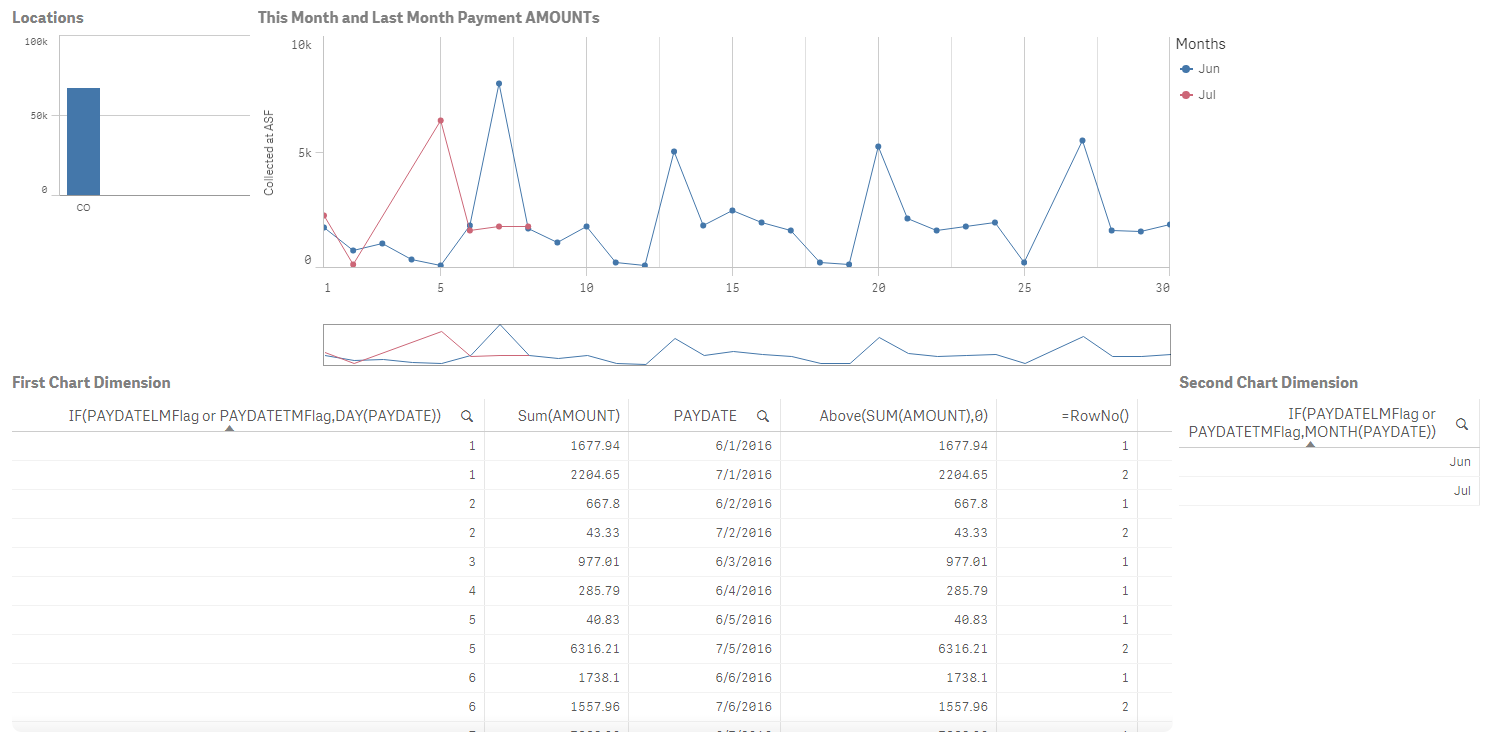The height and width of the screenshot is (736, 1488).
Task: Click the First Chart Dimension title
Action: tap(91, 383)
